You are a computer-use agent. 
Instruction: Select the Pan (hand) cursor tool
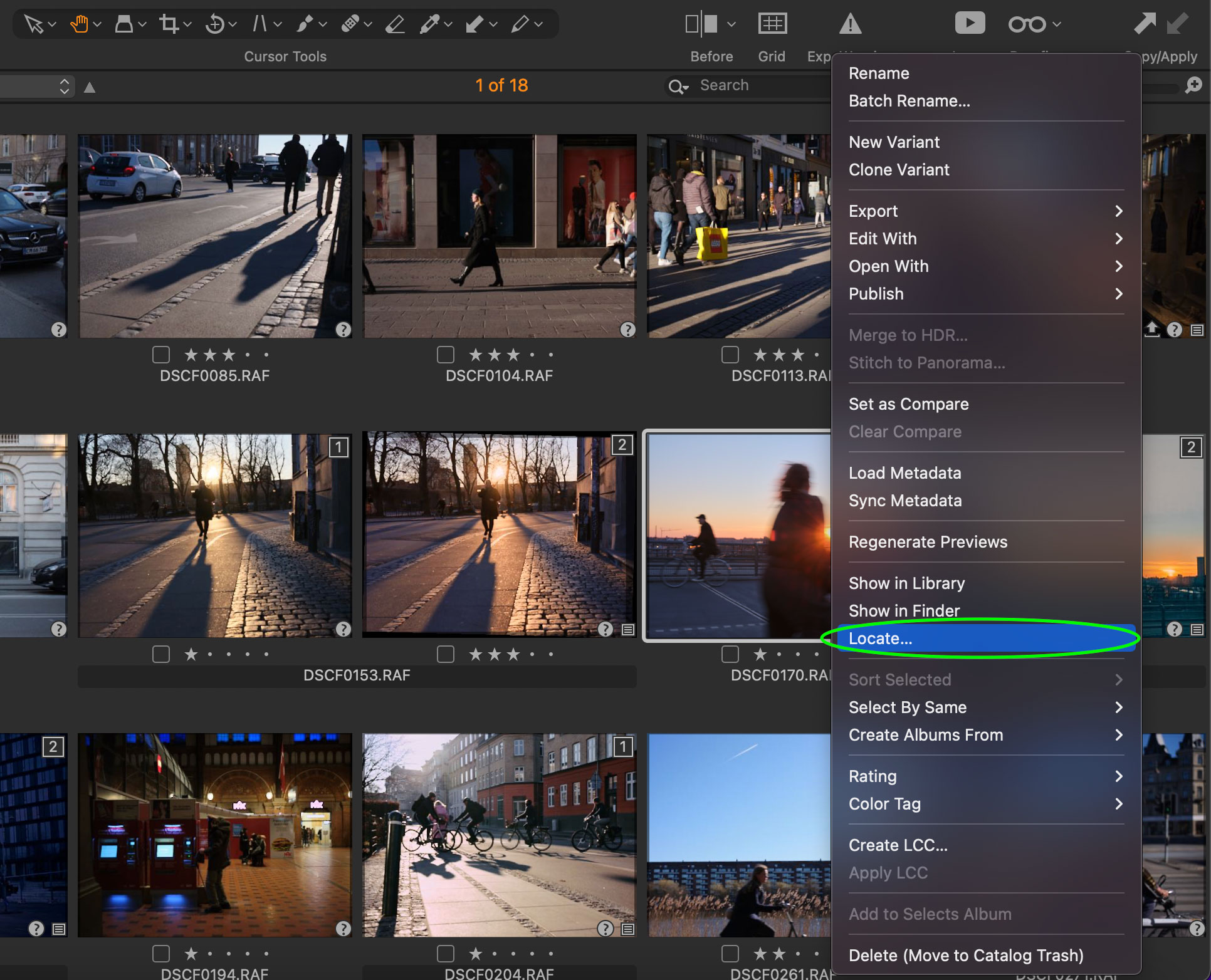(80, 23)
